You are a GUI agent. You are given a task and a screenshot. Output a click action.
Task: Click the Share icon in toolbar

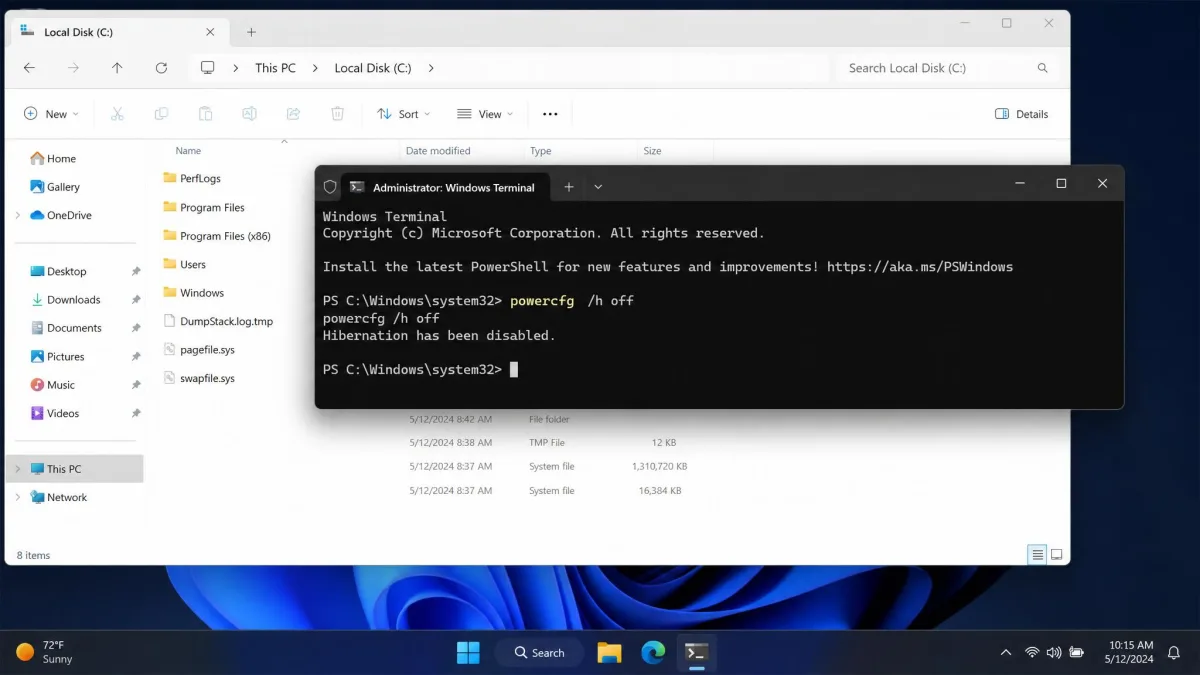pyautogui.click(x=293, y=114)
